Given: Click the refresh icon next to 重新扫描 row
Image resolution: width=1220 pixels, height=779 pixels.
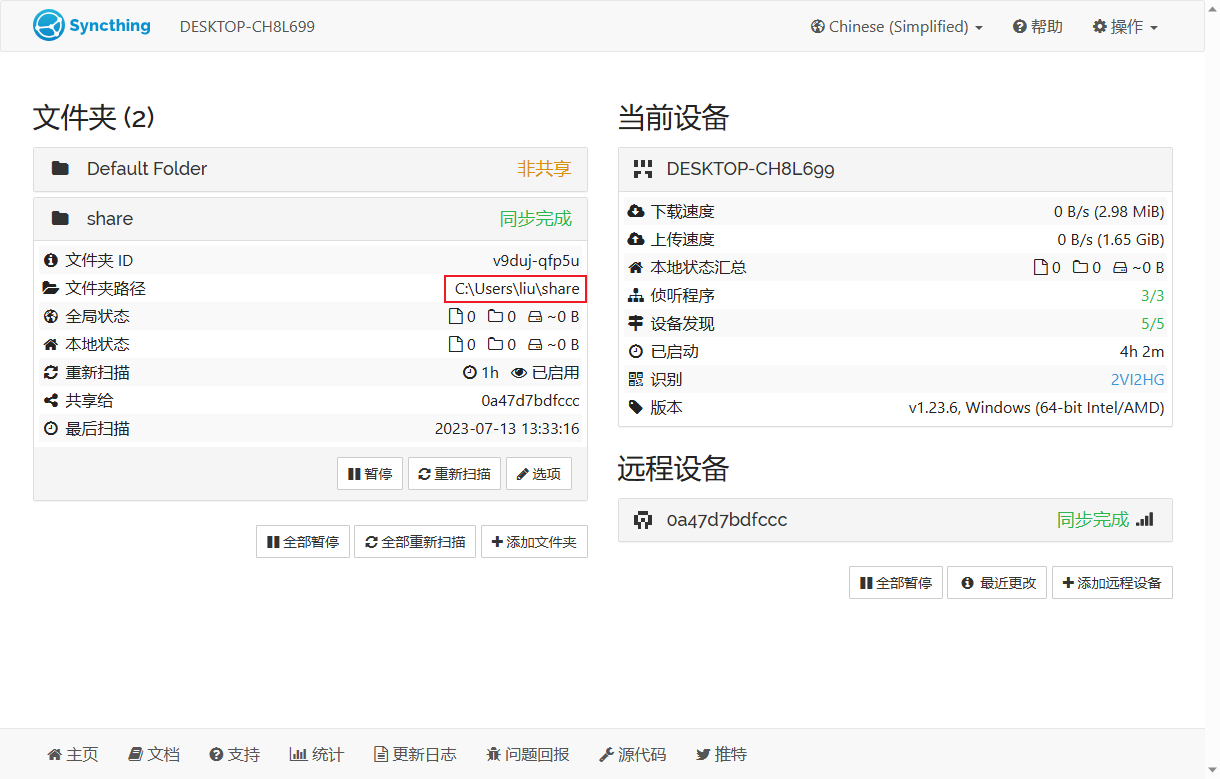Looking at the screenshot, I should pyautogui.click(x=51, y=373).
